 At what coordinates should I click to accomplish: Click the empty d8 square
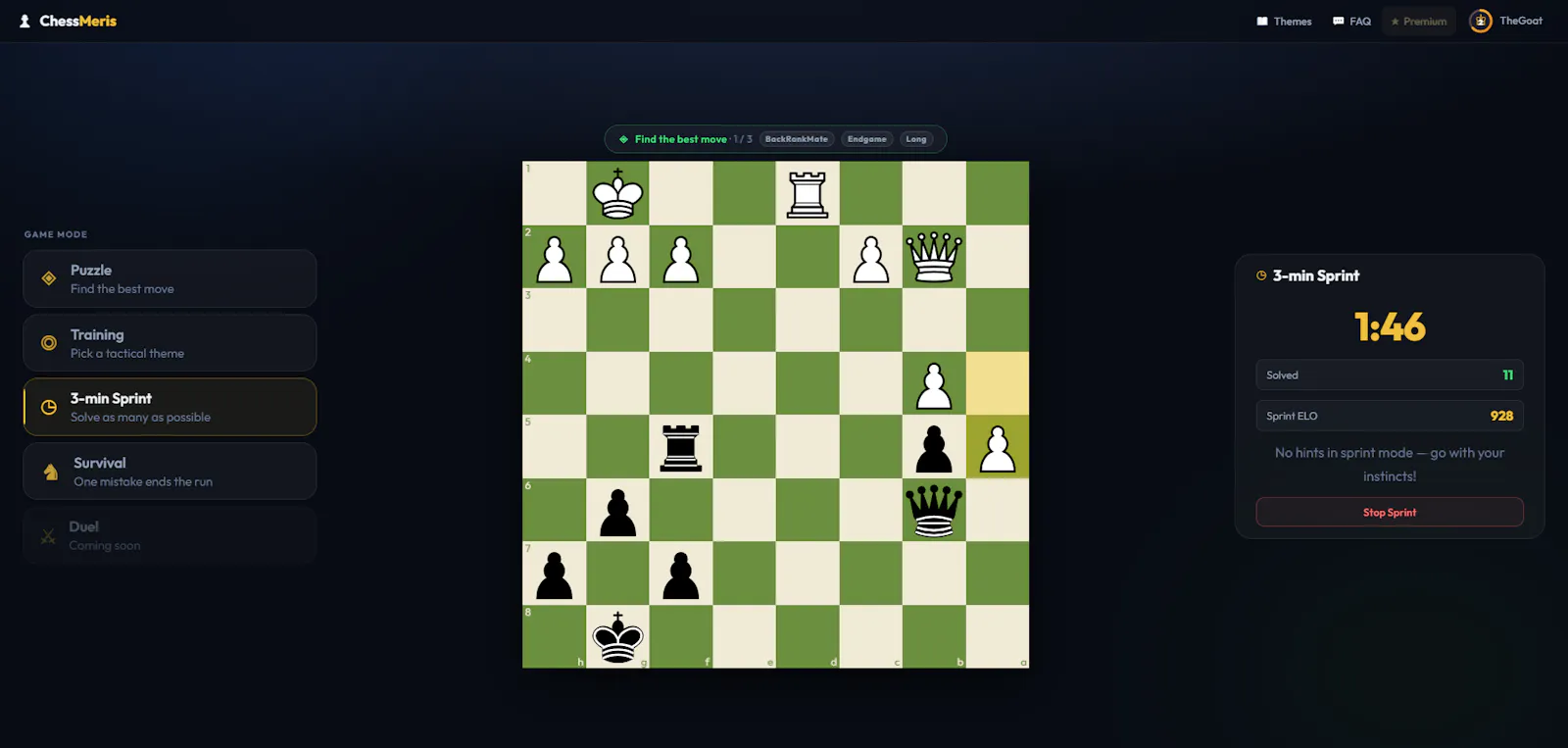808,636
